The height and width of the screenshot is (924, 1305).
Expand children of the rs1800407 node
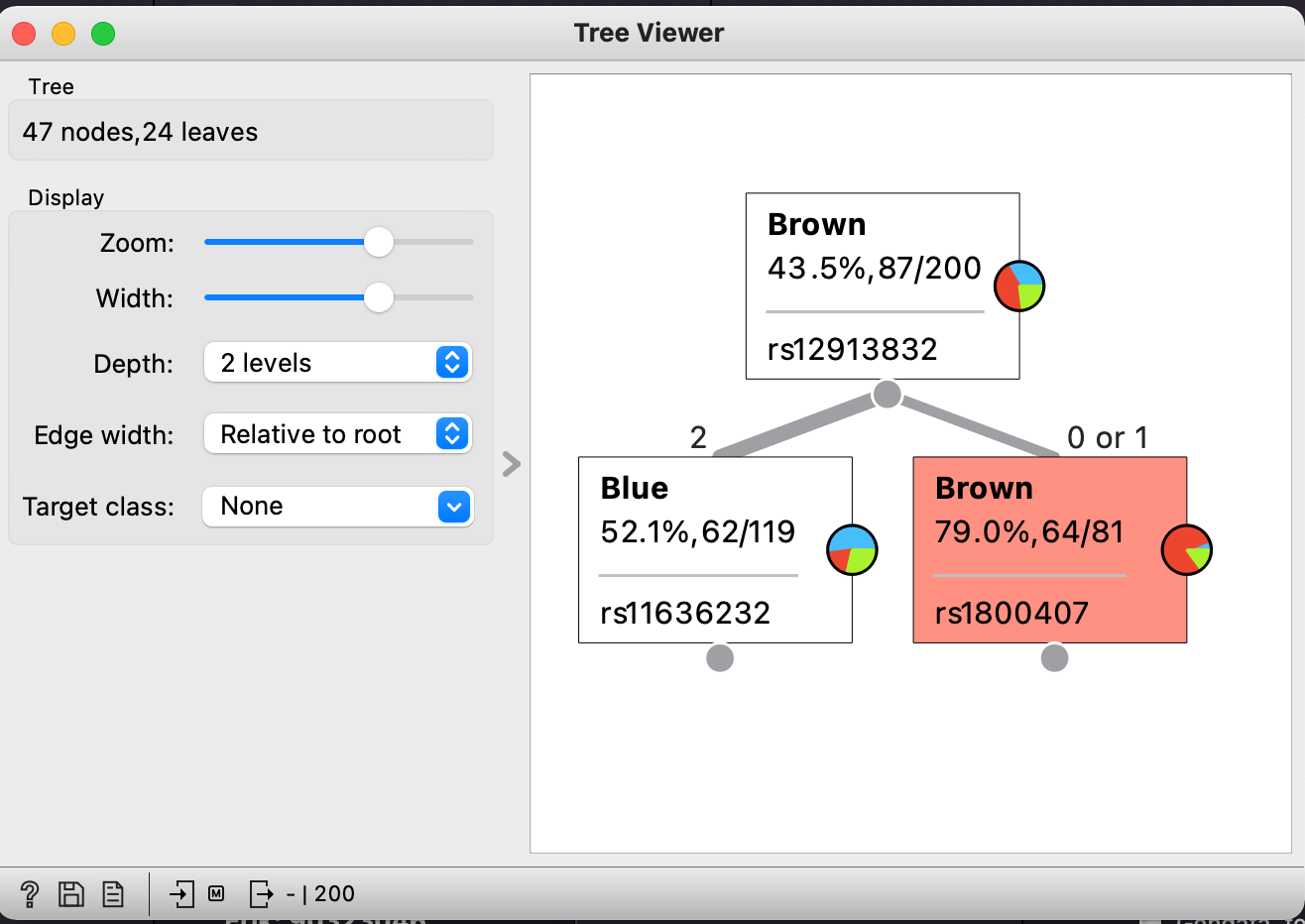(x=1054, y=657)
